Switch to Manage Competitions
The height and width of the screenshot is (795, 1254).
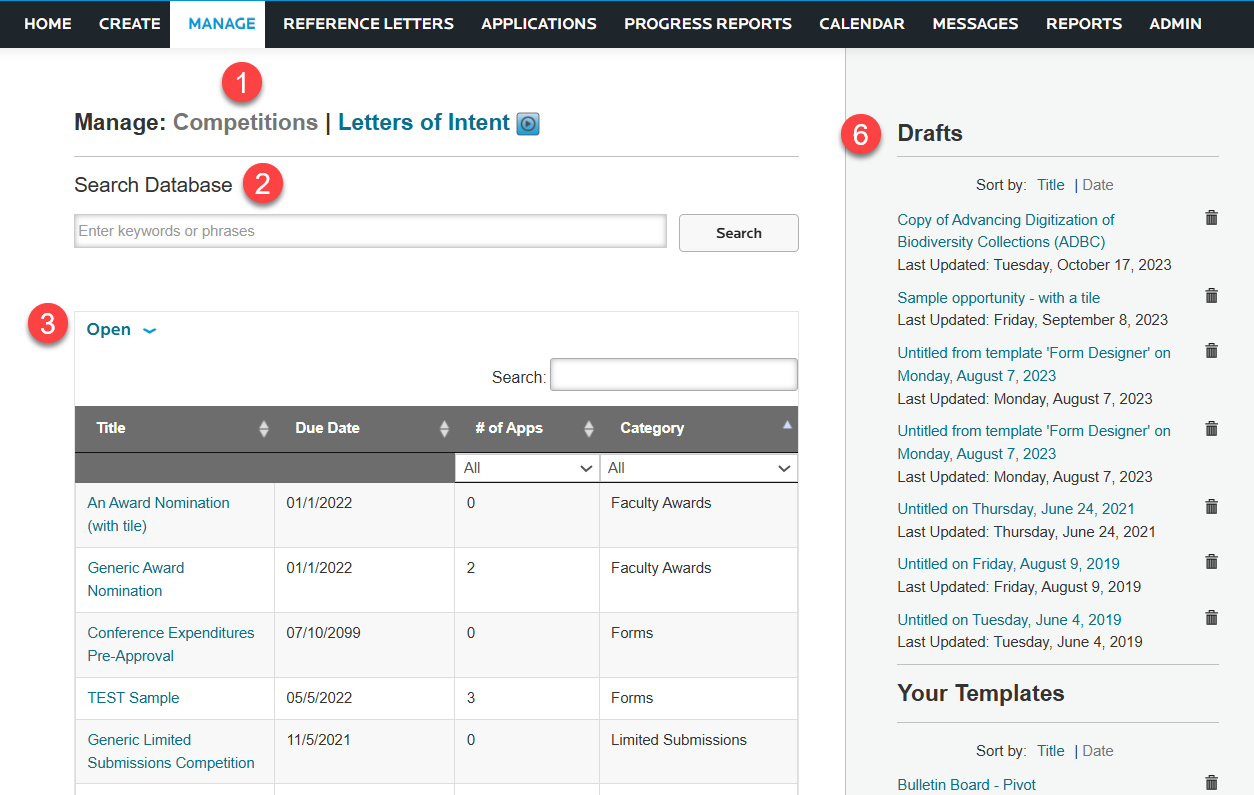246,123
